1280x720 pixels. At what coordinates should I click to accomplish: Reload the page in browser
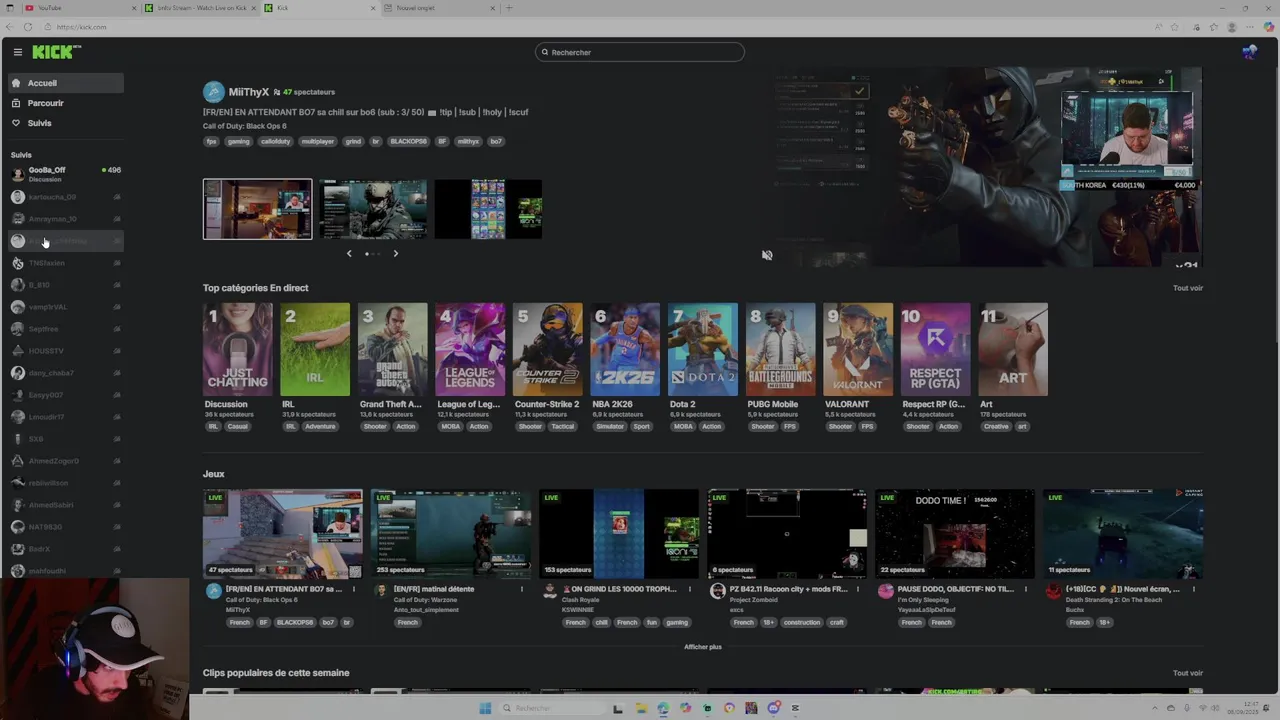[x=26, y=27]
